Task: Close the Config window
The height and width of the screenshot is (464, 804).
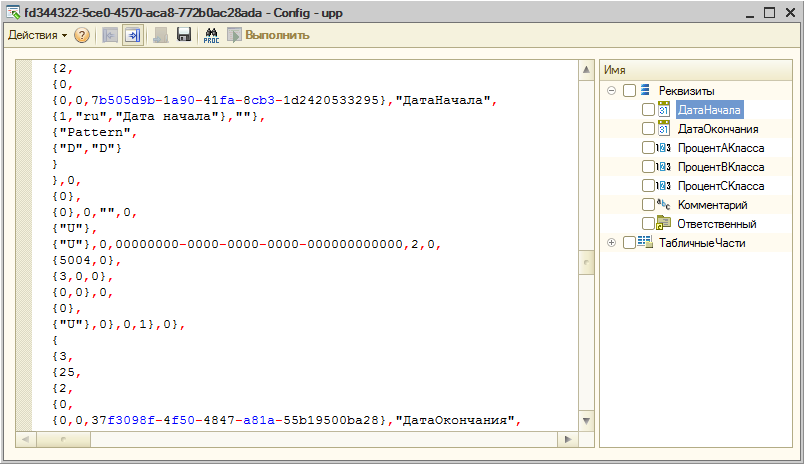Action: pos(790,13)
